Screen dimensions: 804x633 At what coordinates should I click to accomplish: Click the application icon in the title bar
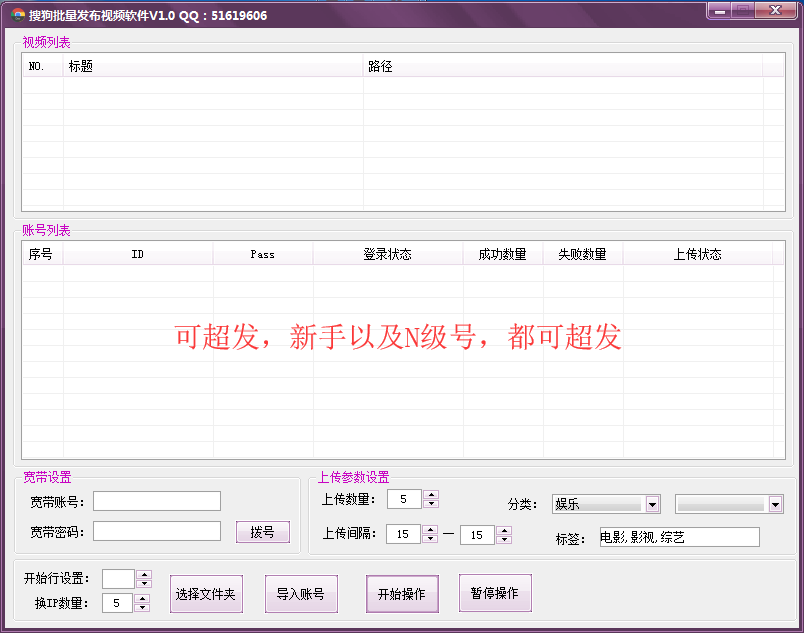(x=17, y=15)
